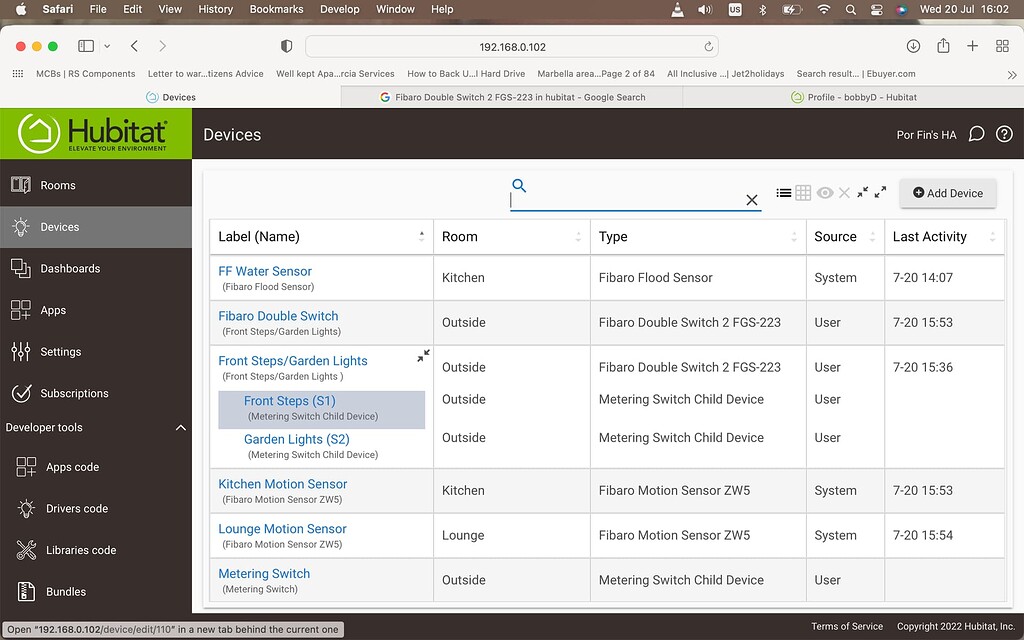This screenshot has height=640, width=1024.
Task: Sort devices by Last Activity column
Action: click(929, 237)
